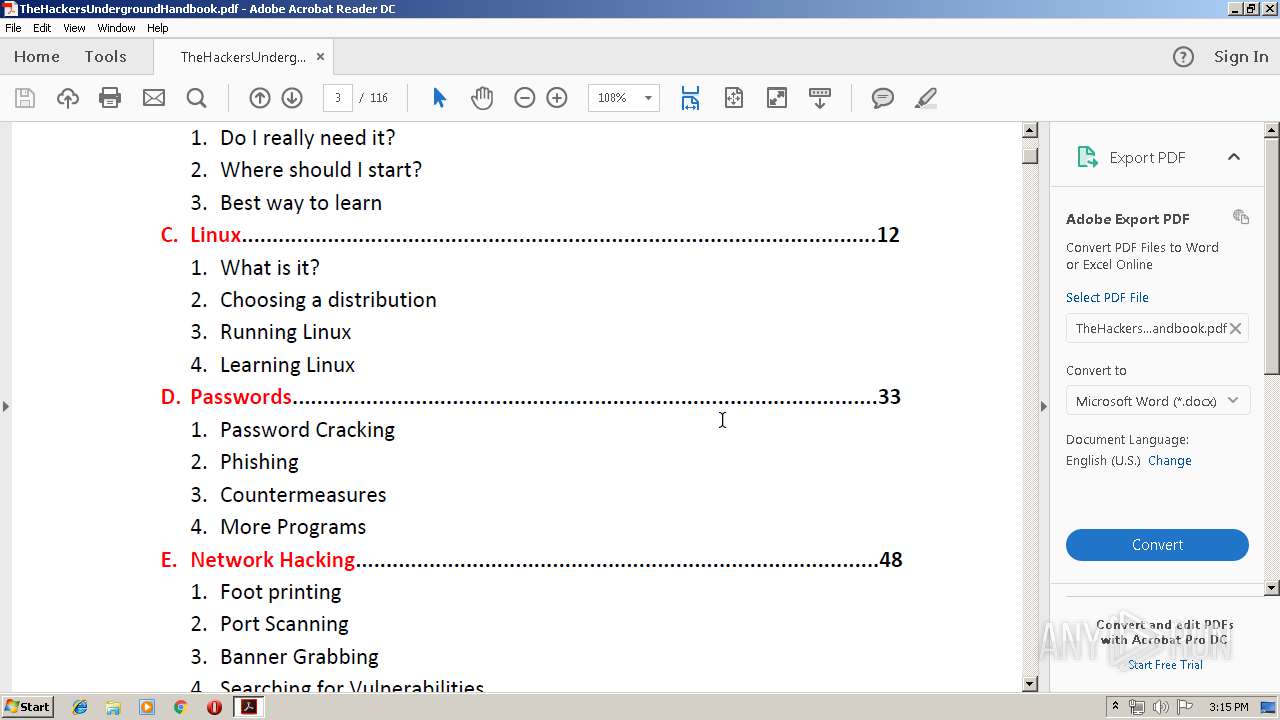Image resolution: width=1280 pixels, height=720 pixels.
Task: Click the Adobe Acrobat taskbar button
Action: tap(248, 707)
